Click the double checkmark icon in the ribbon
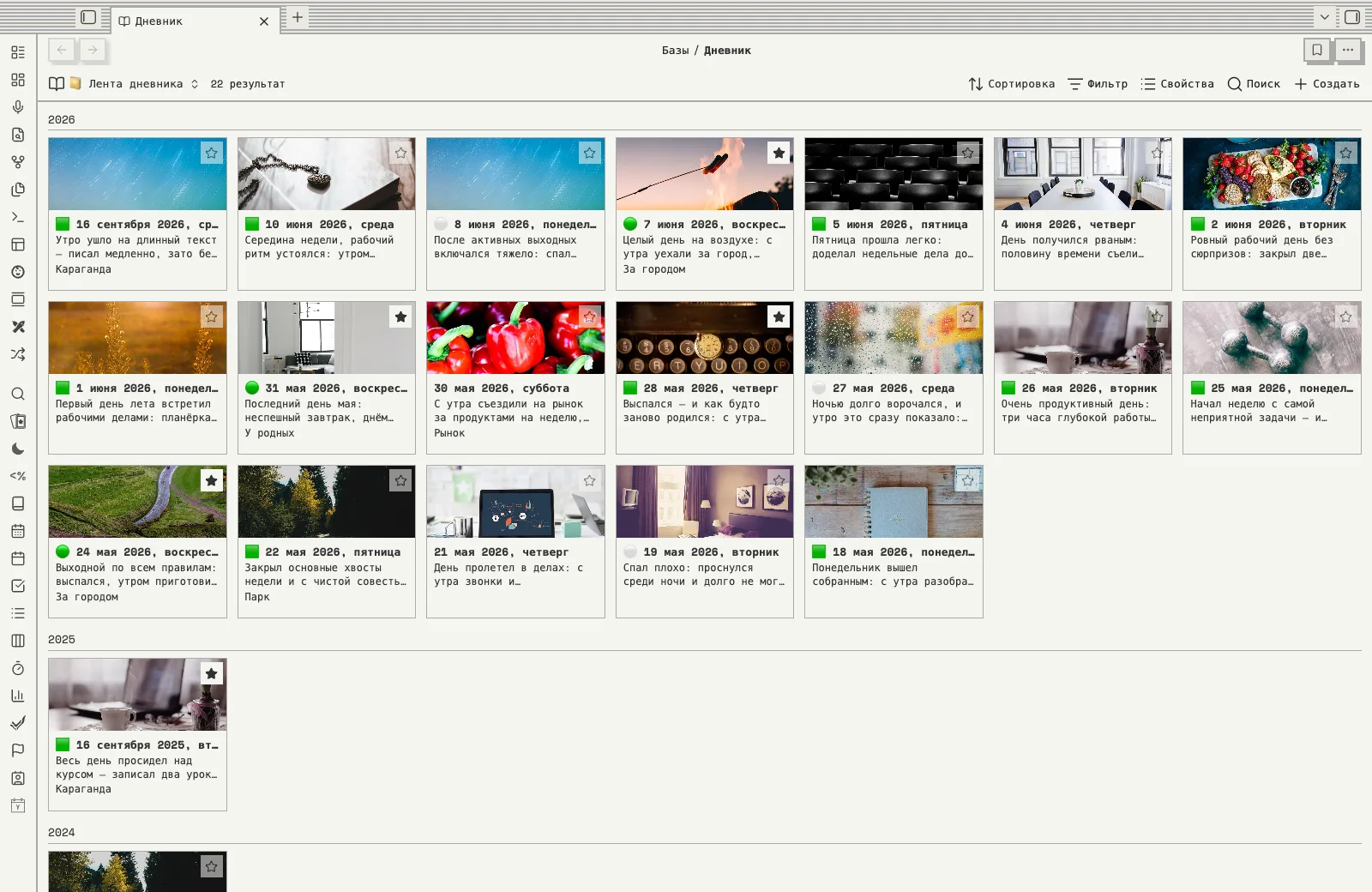This screenshot has height=892, width=1372. coord(18,723)
